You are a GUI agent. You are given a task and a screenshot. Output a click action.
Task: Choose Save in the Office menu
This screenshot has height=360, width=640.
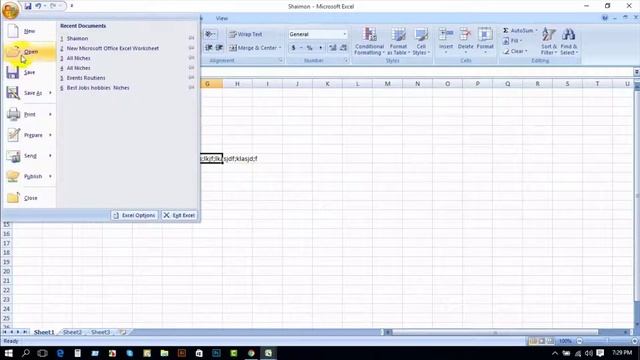pos(29,72)
